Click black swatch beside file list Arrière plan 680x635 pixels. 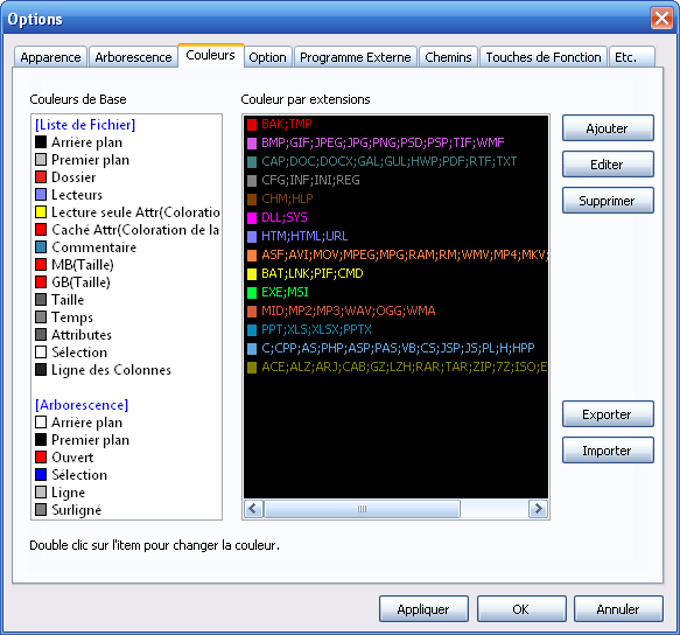pyautogui.click(x=41, y=142)
